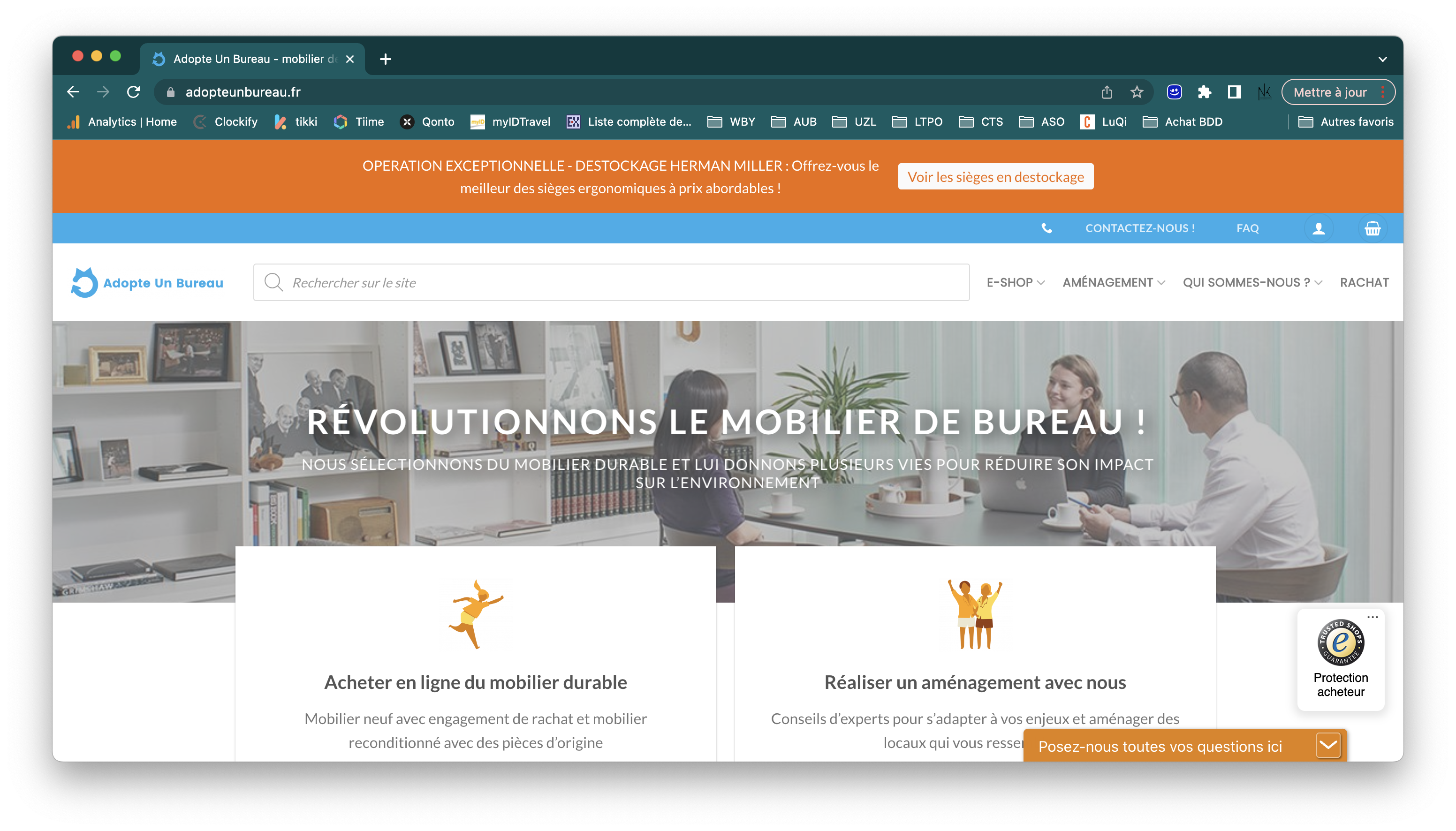Image resolution: width=1456 pixels, height=831 pixels.
Task: Toggle the browser side panel icon
Action: click(1234, 92)
